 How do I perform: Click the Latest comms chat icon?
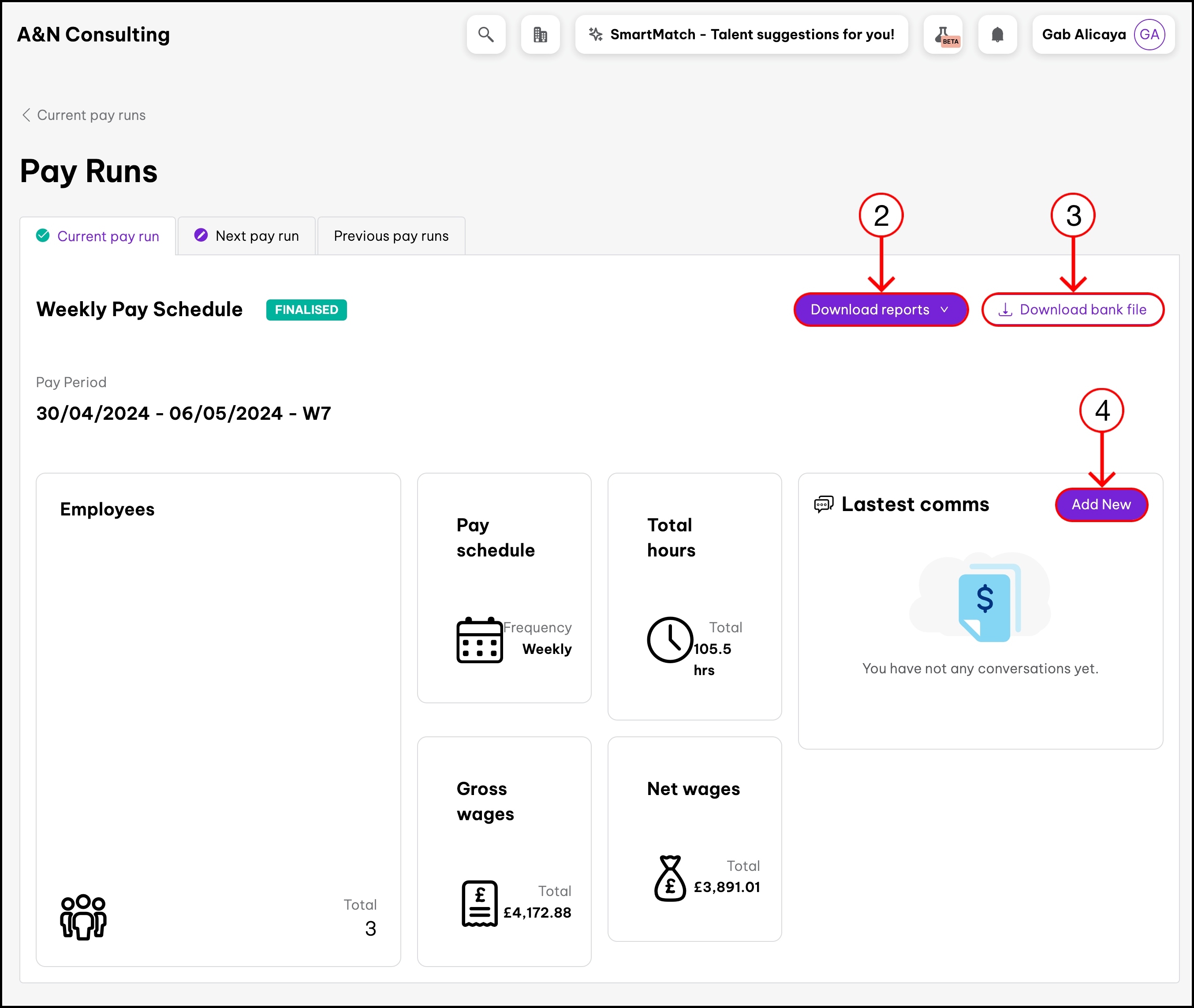823,504
